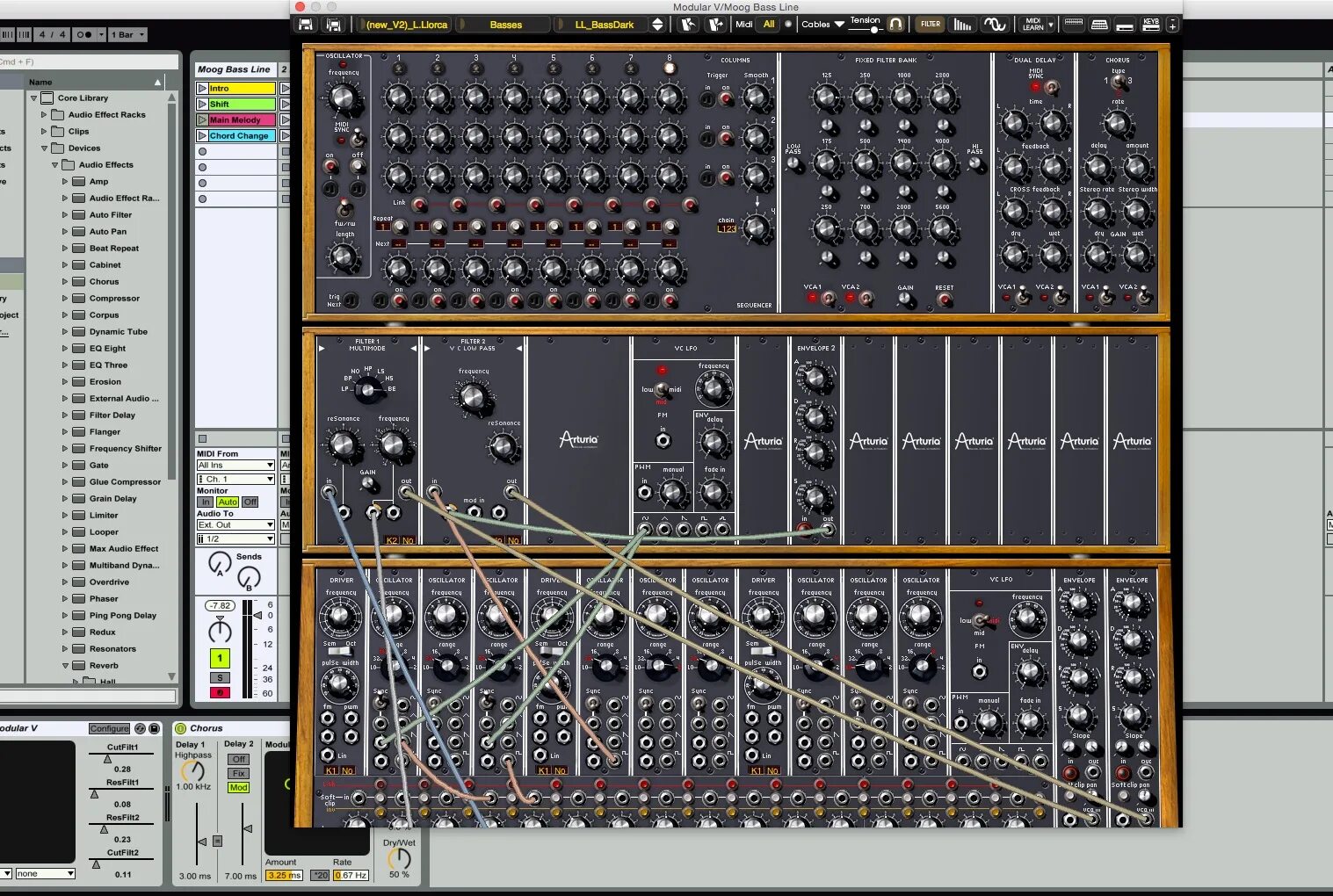Click the FILTER button in toolbar
The width and height of the screenshot is (1333, 896).
(x=931, y=25)
